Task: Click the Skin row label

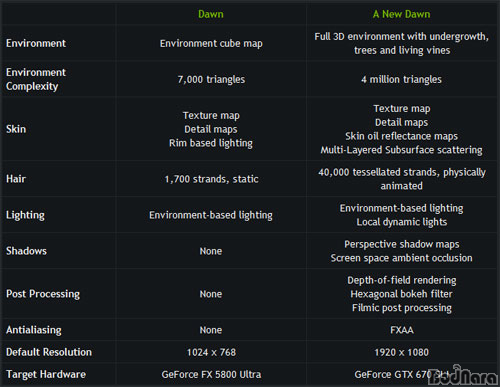Action: click(16, 129)
